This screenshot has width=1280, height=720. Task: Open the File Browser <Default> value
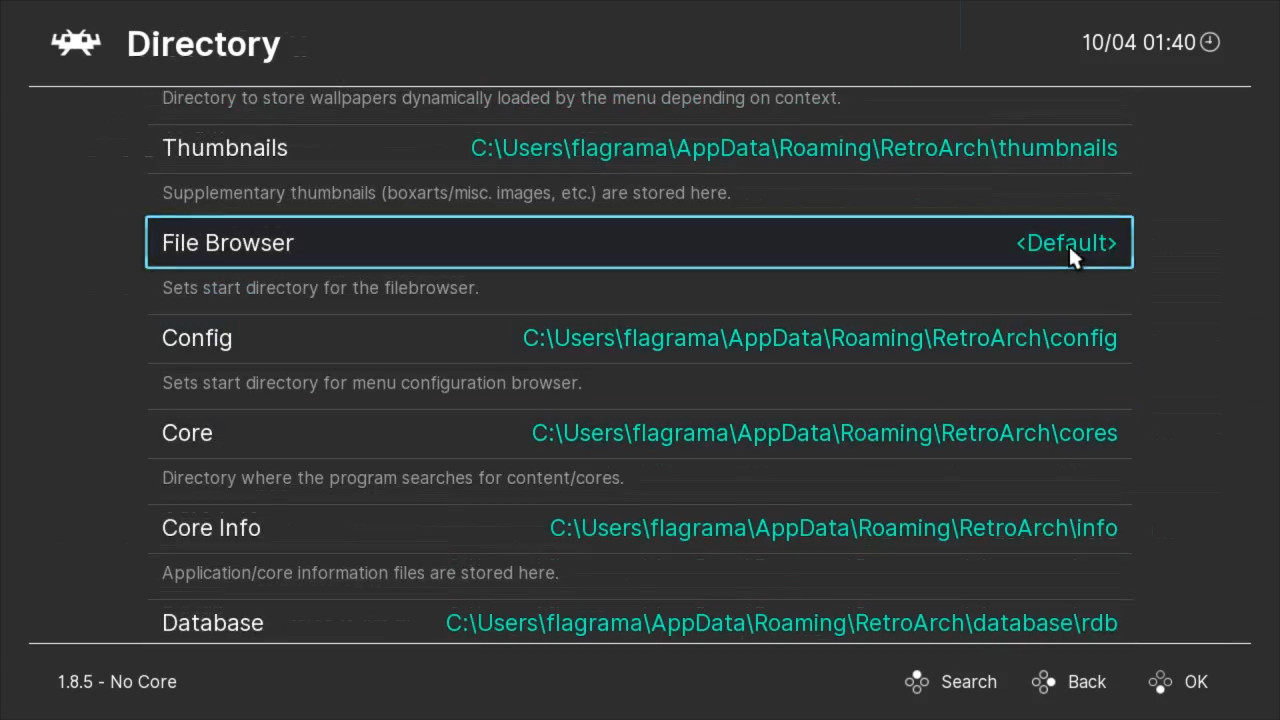[1066, 243]
